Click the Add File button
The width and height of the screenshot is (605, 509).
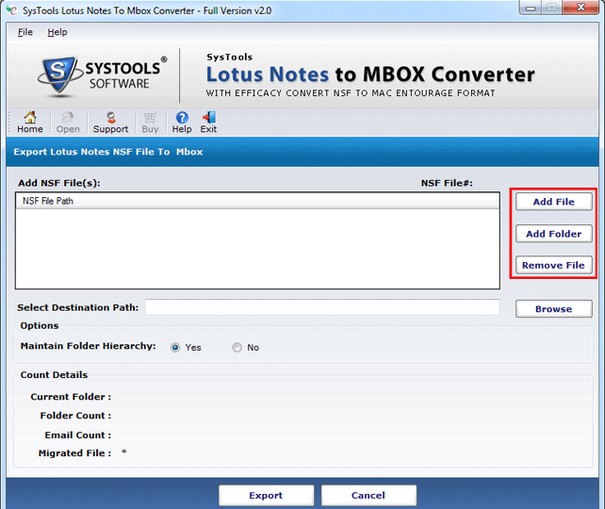click(554, 201)
